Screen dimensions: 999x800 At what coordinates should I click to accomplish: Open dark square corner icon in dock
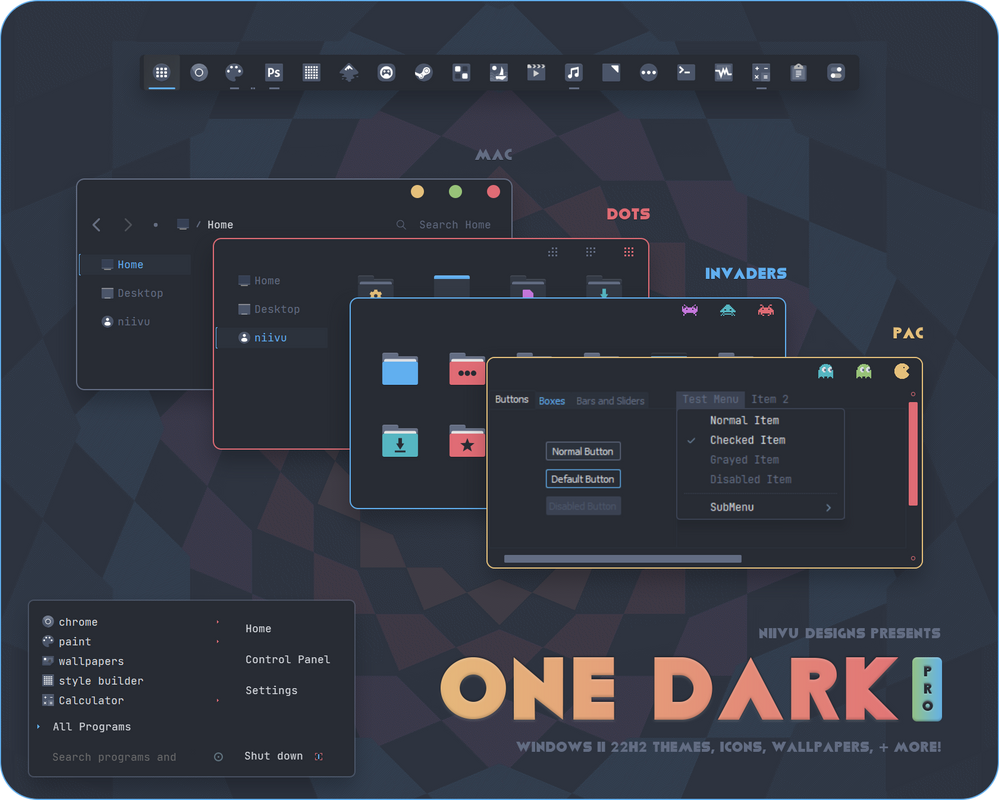click(611, 73)
